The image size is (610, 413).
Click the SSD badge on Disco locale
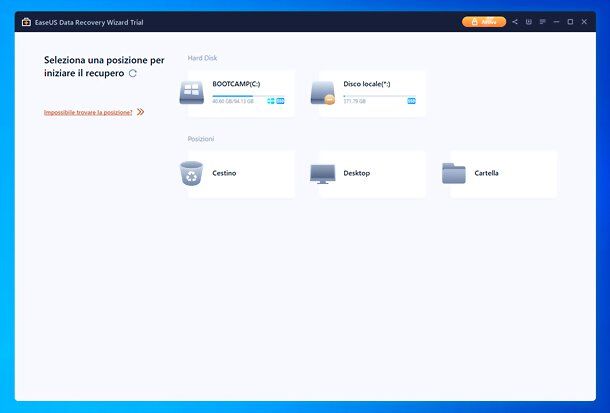(x=411, y=101)
